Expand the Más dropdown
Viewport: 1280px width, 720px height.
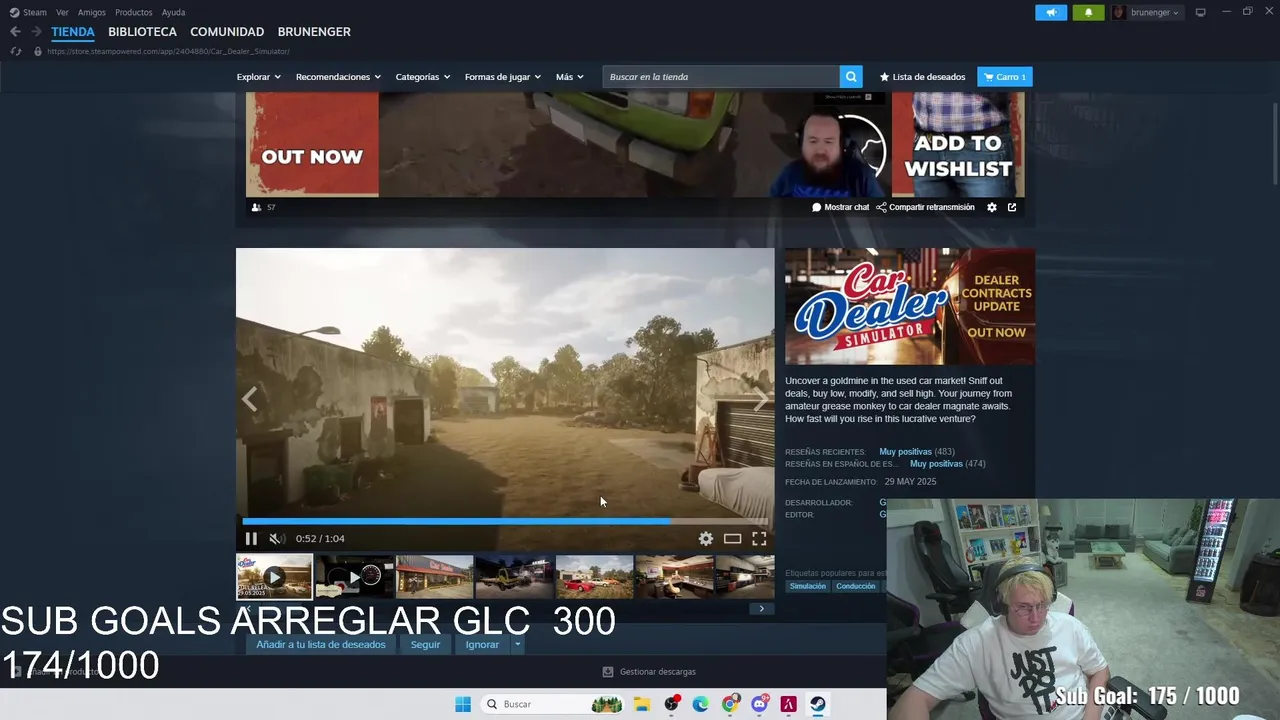[x=569, y=77]
